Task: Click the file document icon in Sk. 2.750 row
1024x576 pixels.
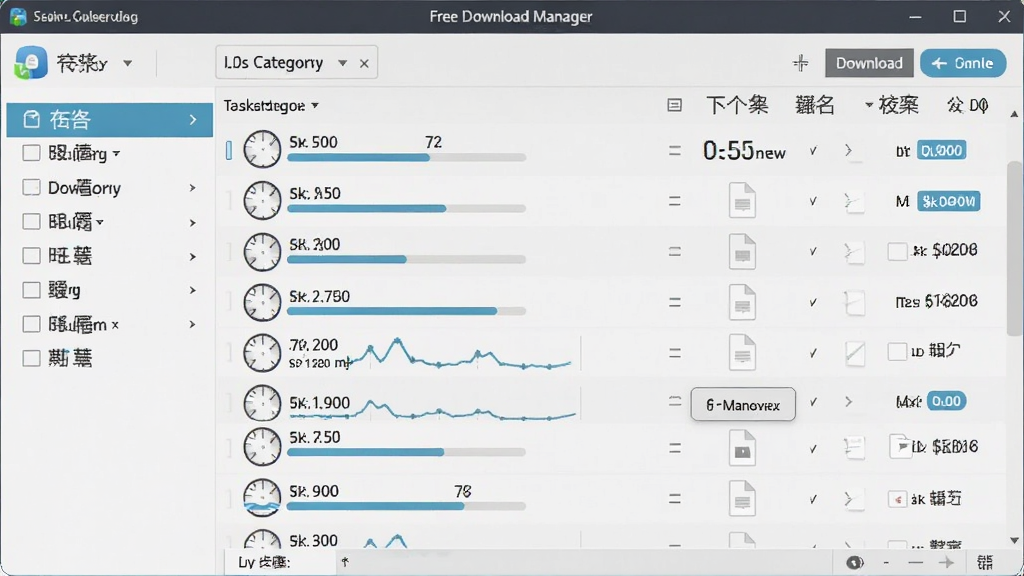Action: [x=743, y=302]
